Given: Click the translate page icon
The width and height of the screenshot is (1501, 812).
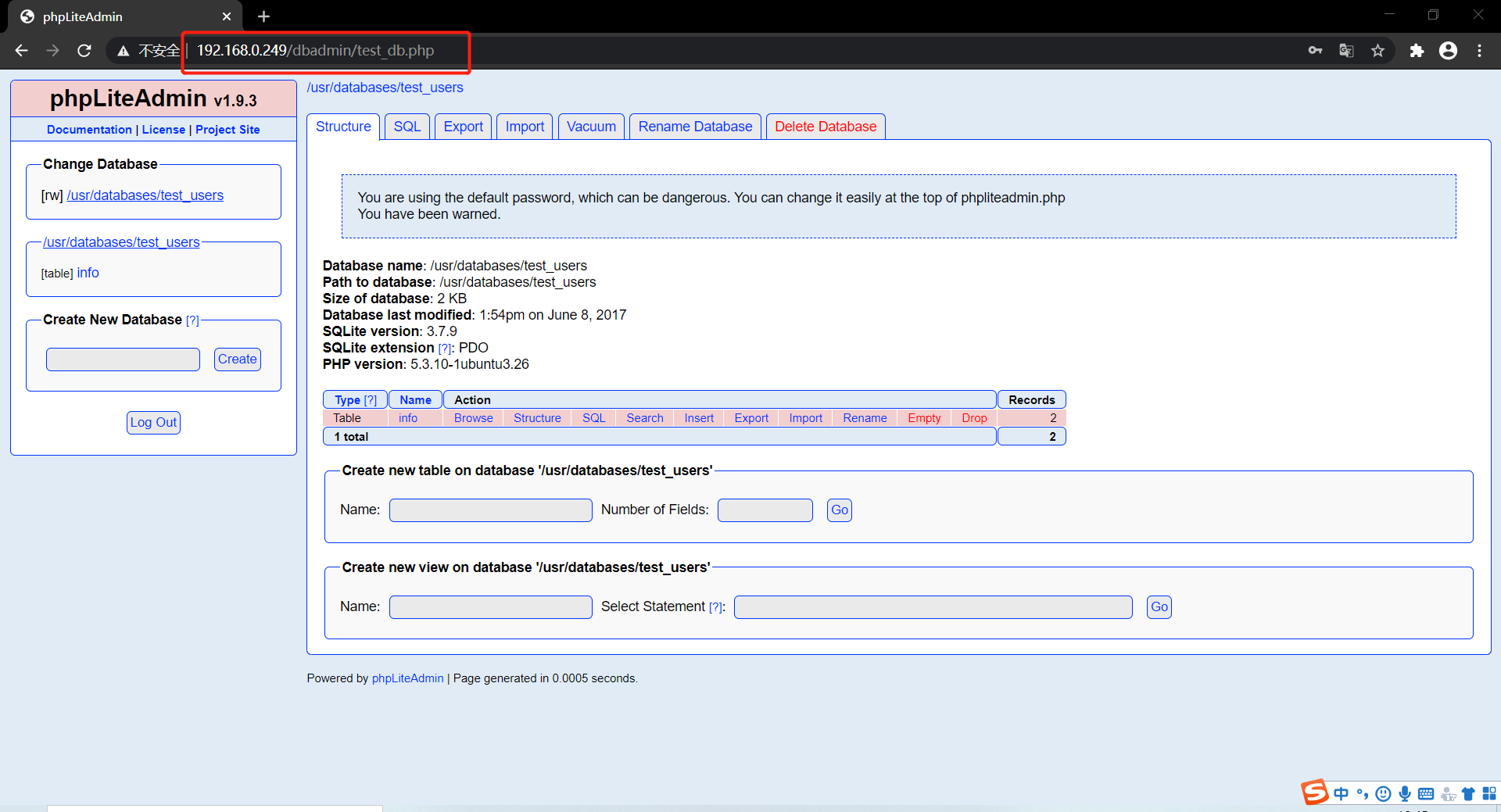Looking at the screenshot, I should click(x=1346, y=51).
